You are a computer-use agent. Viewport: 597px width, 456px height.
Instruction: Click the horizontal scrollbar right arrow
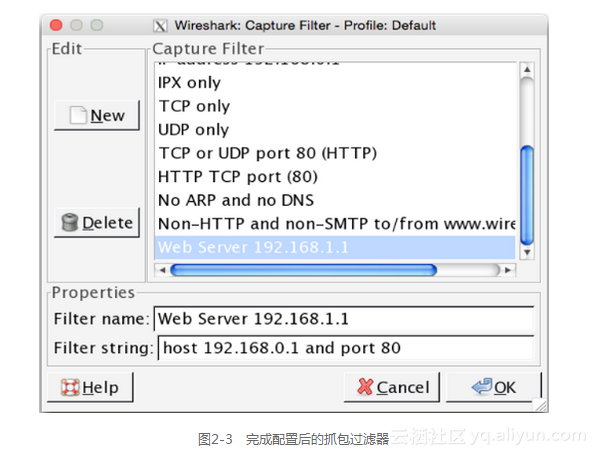pyautogui.click(x=508, y=270)
